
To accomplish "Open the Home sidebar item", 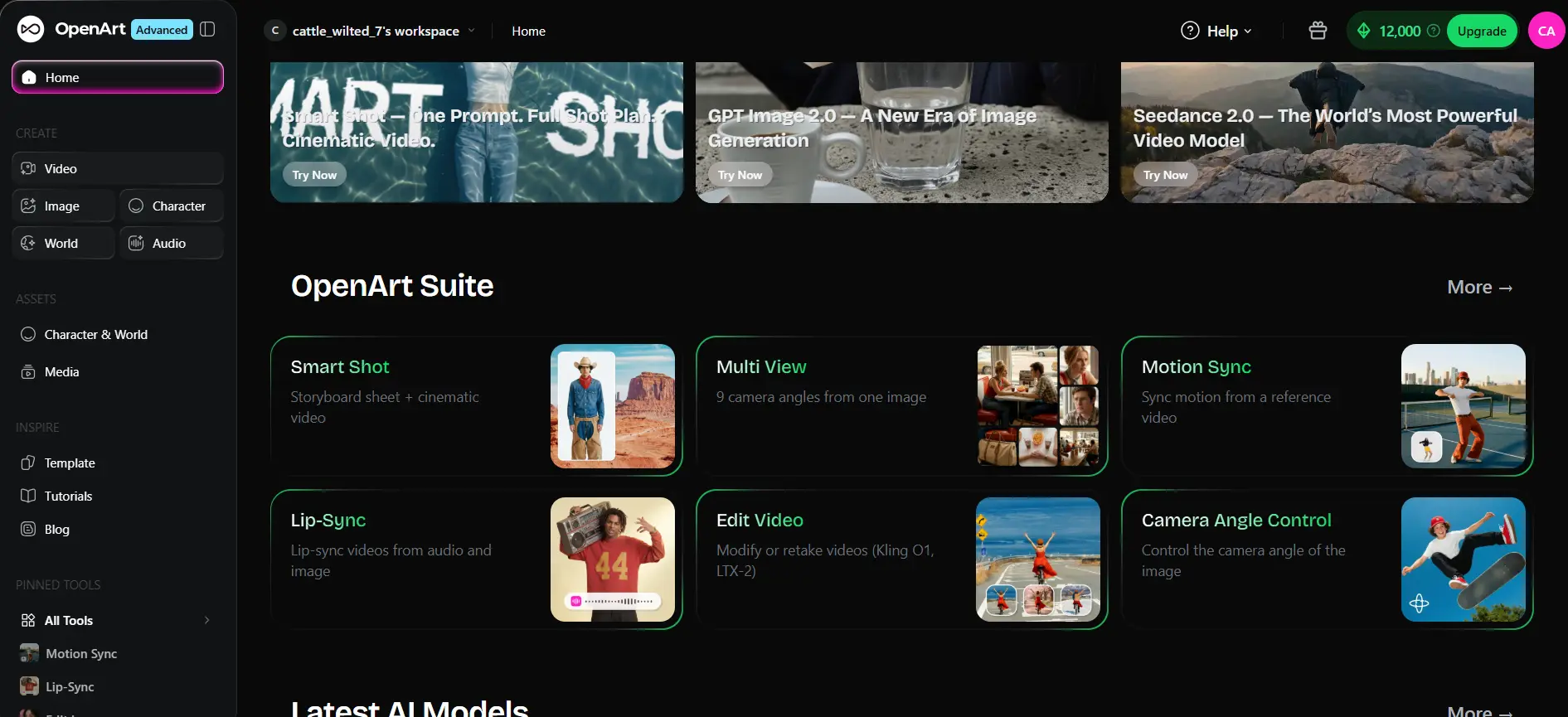I will (118, 77).
